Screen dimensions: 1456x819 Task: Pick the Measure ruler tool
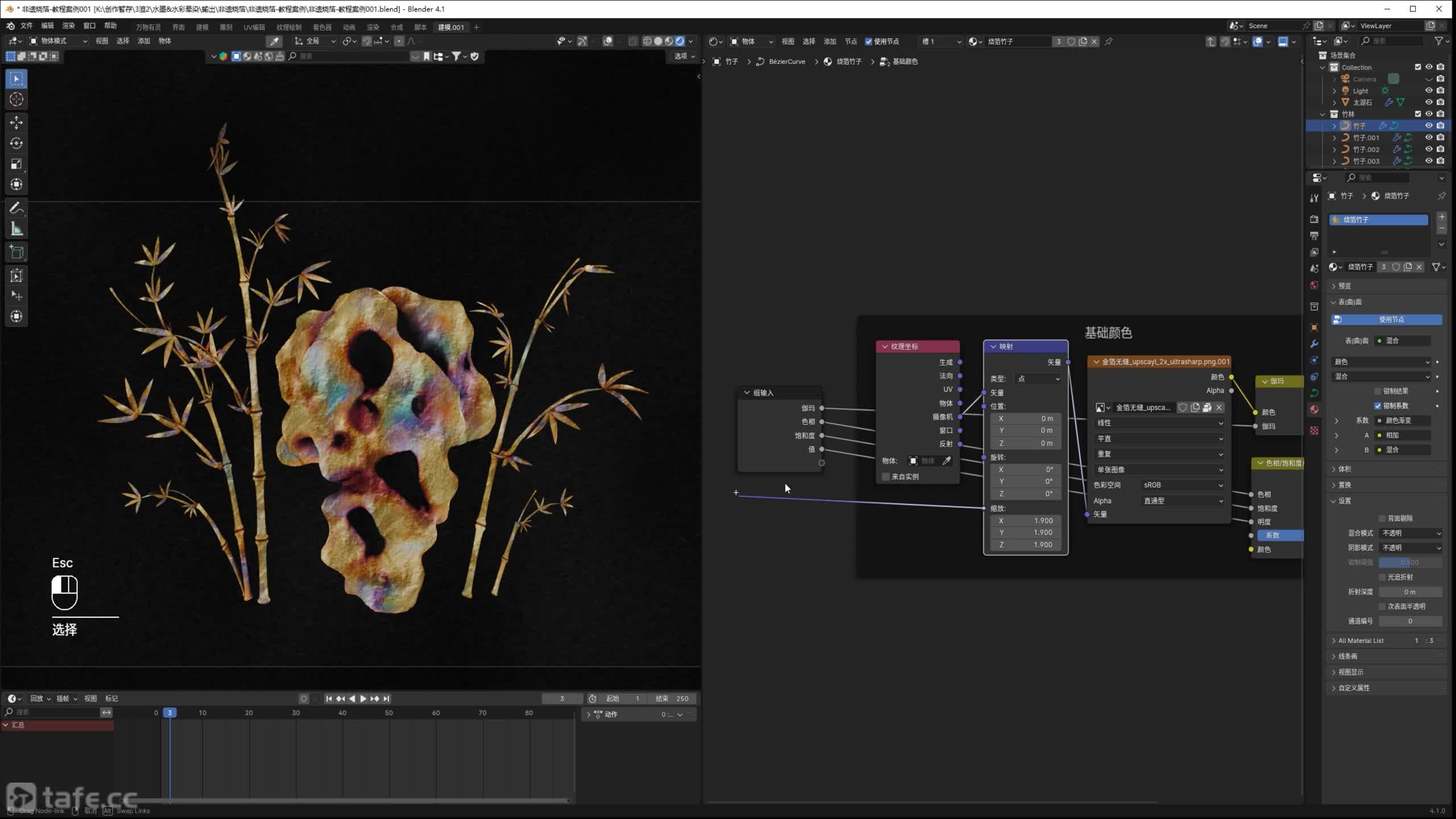(x=16, y=229)
